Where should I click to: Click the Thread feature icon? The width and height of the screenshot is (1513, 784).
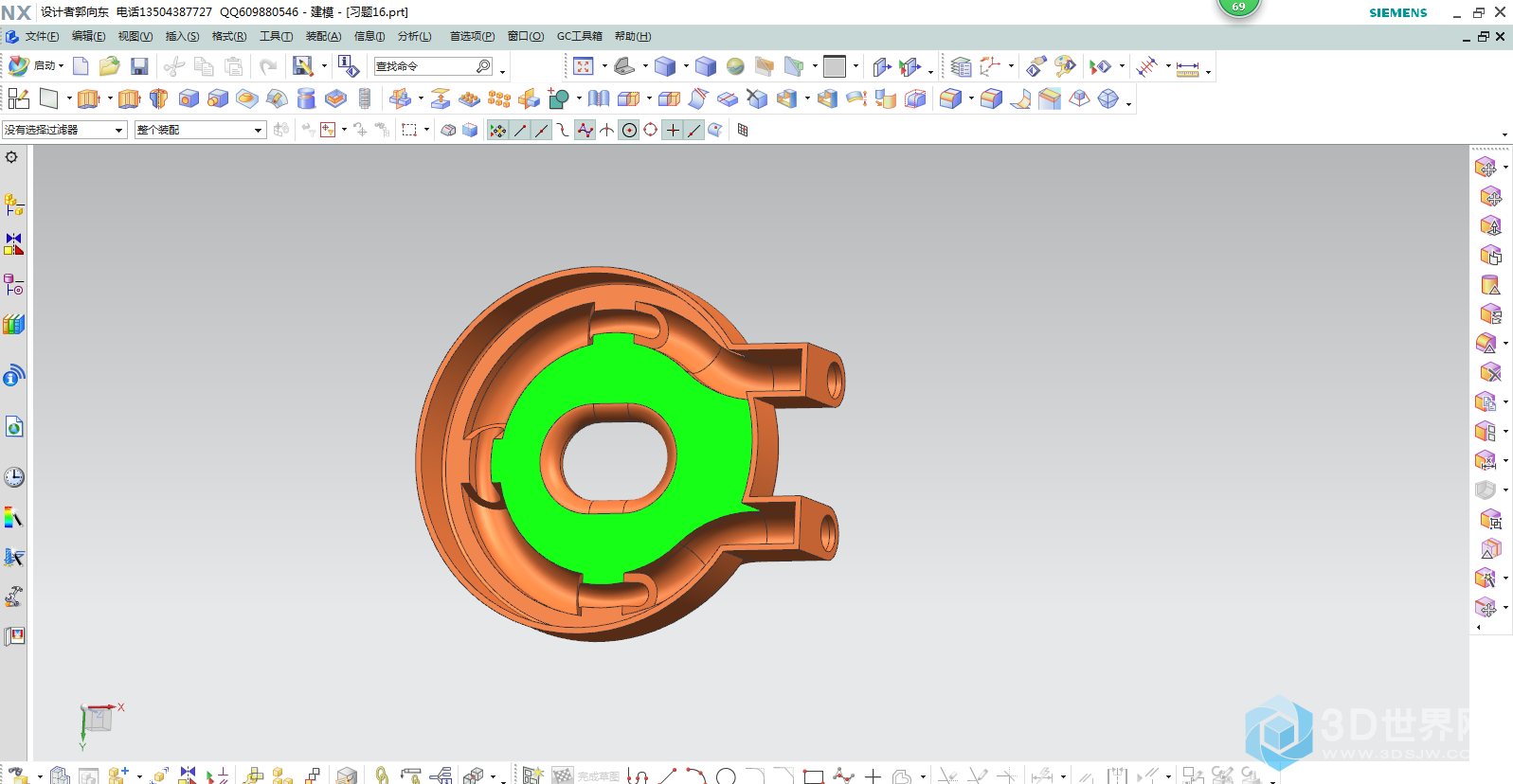(365, 98)
